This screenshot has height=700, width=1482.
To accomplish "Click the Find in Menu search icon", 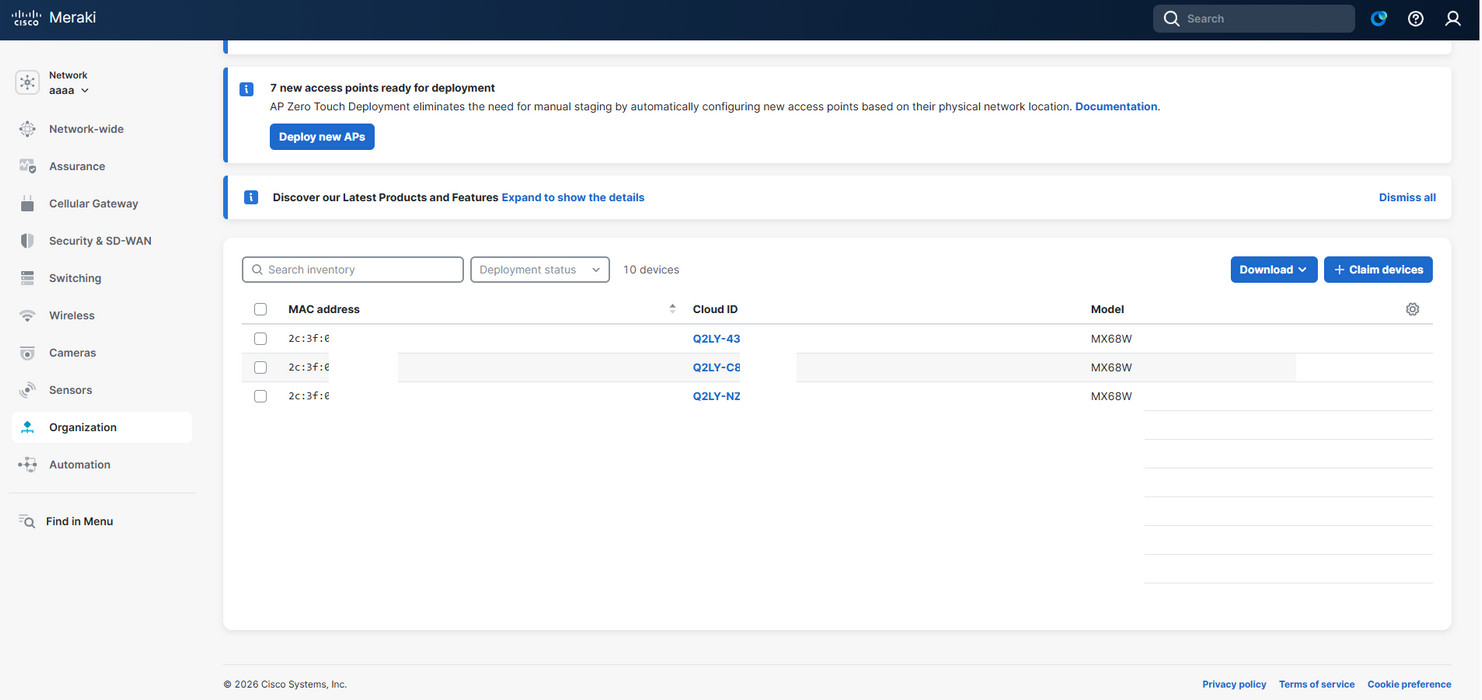I will [27, 522].
